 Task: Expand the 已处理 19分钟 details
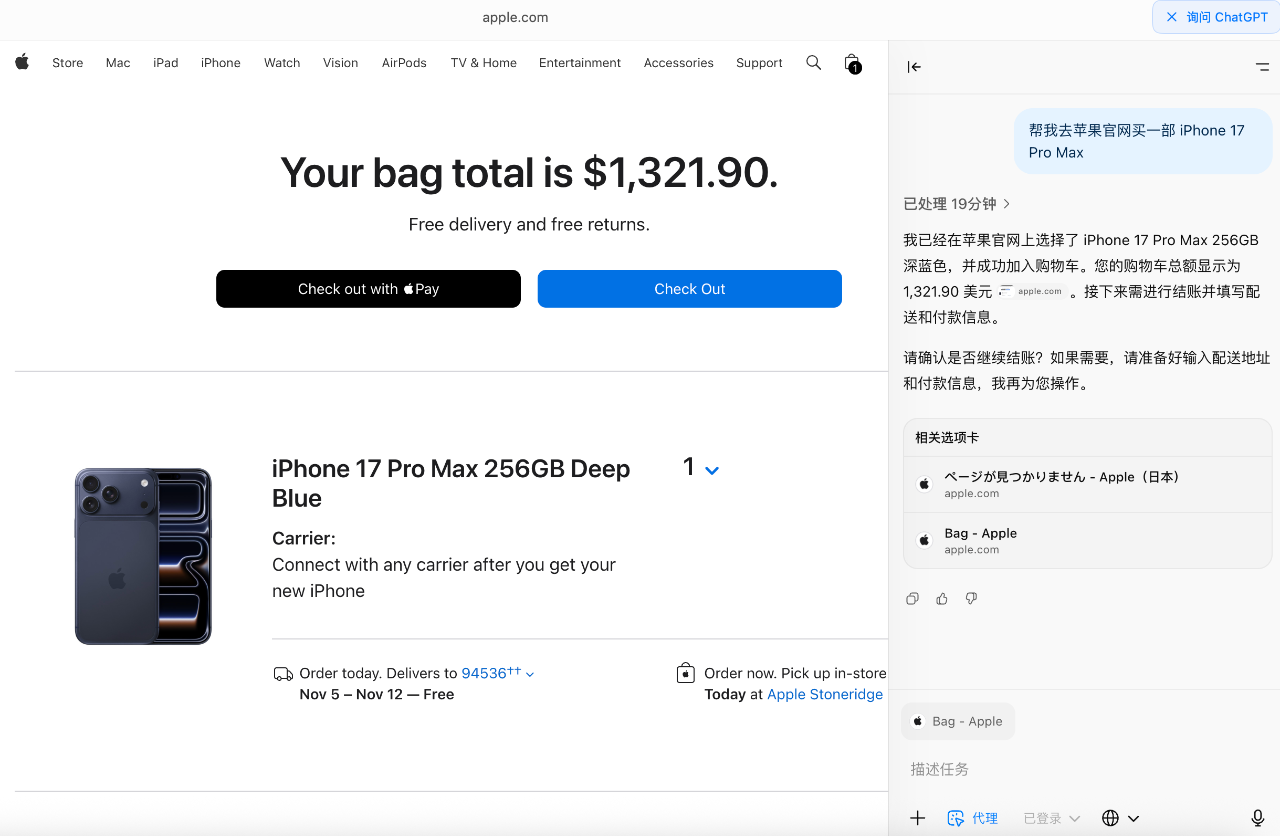(957, 204)
